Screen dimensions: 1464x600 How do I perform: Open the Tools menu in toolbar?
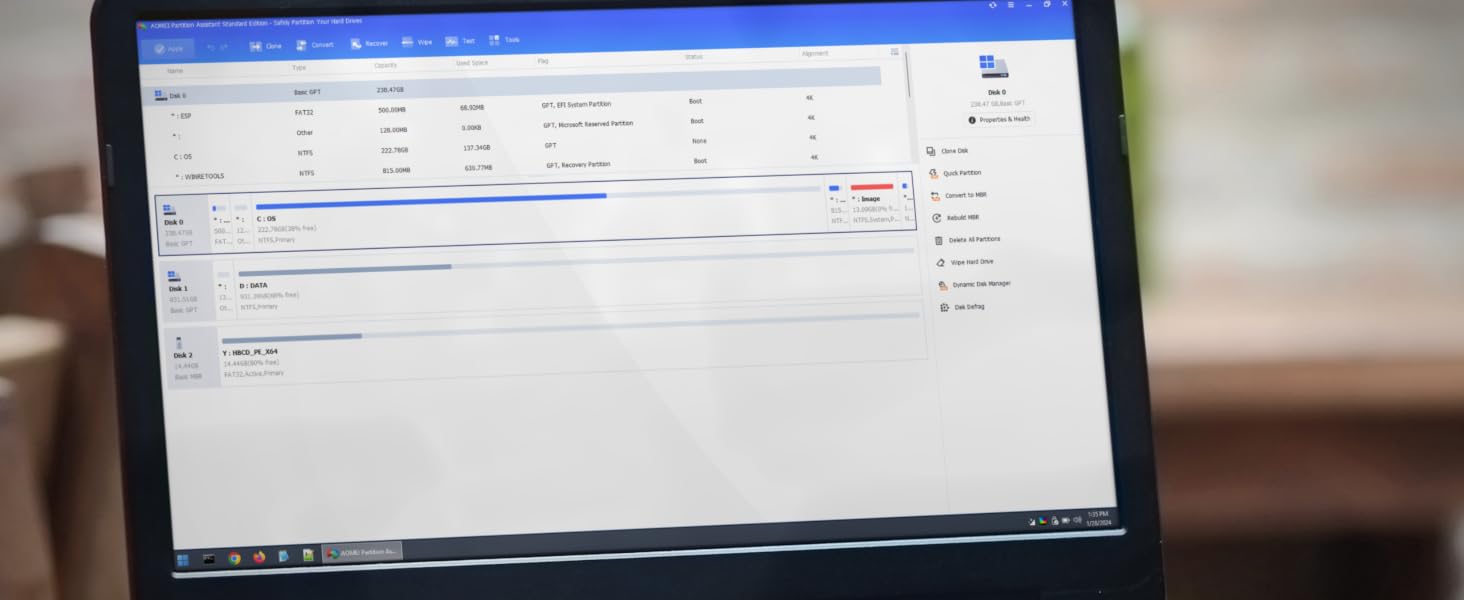pyautogui.click(x=504, y=40)
